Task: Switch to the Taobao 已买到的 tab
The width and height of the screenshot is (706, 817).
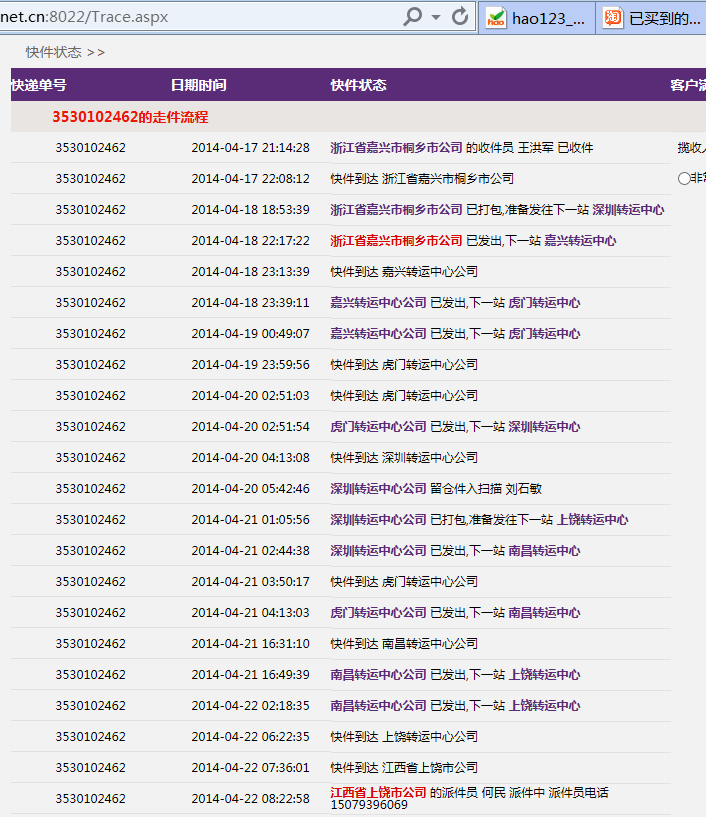Action: pyautogui.click(x=653, y=17)
